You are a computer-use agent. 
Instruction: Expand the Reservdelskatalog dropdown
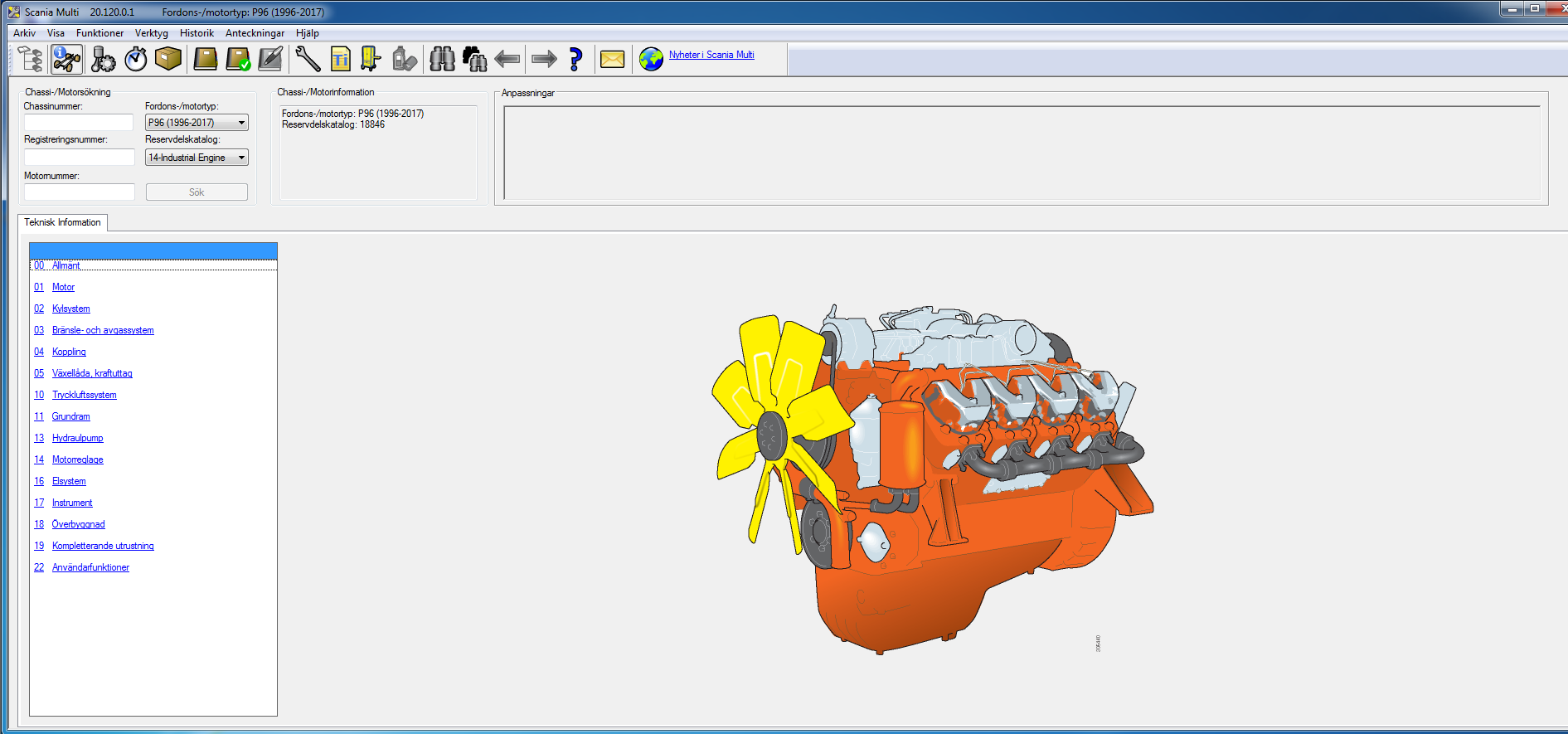pyautogui.click(x=197, y=158)
